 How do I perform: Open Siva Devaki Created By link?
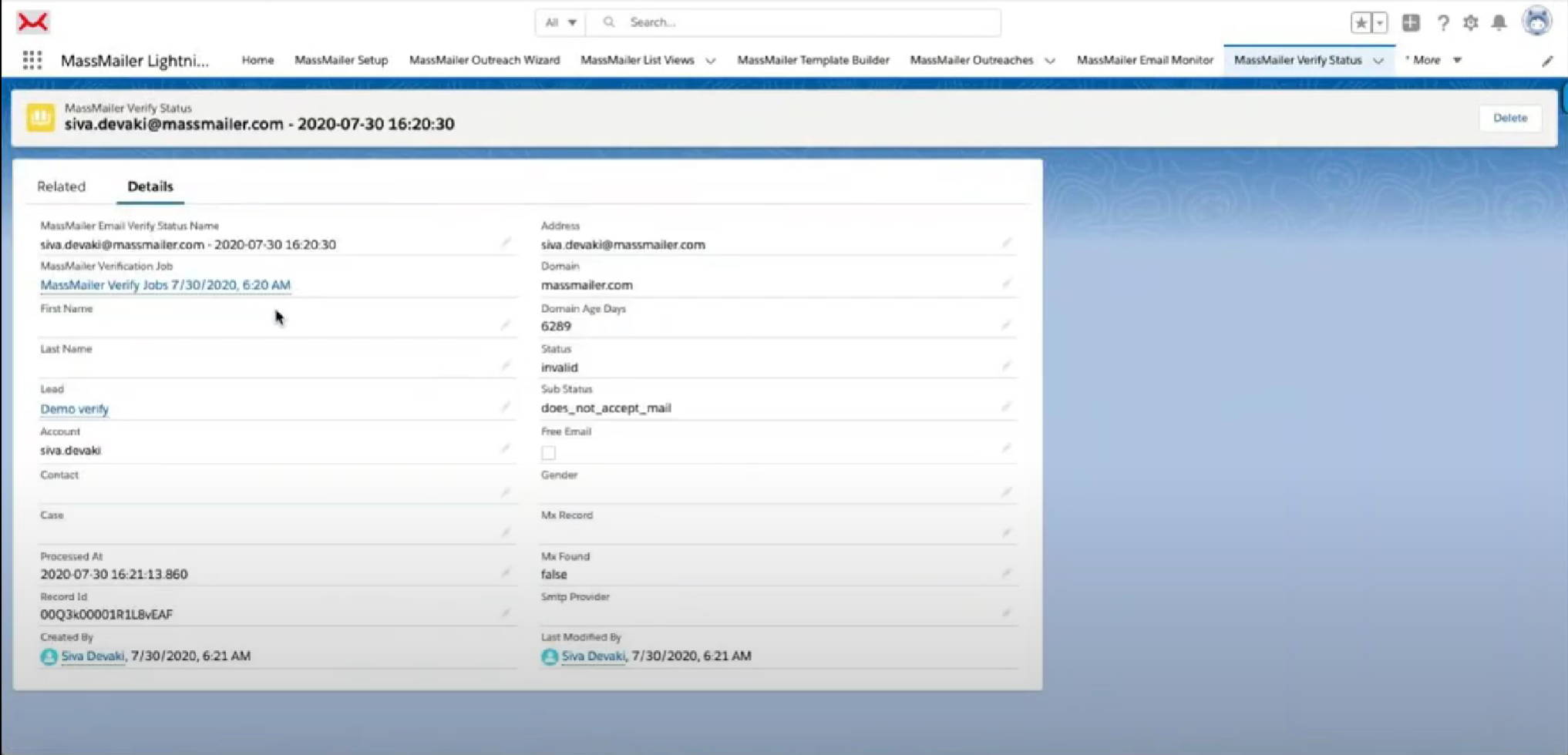(x=93, y=656)
